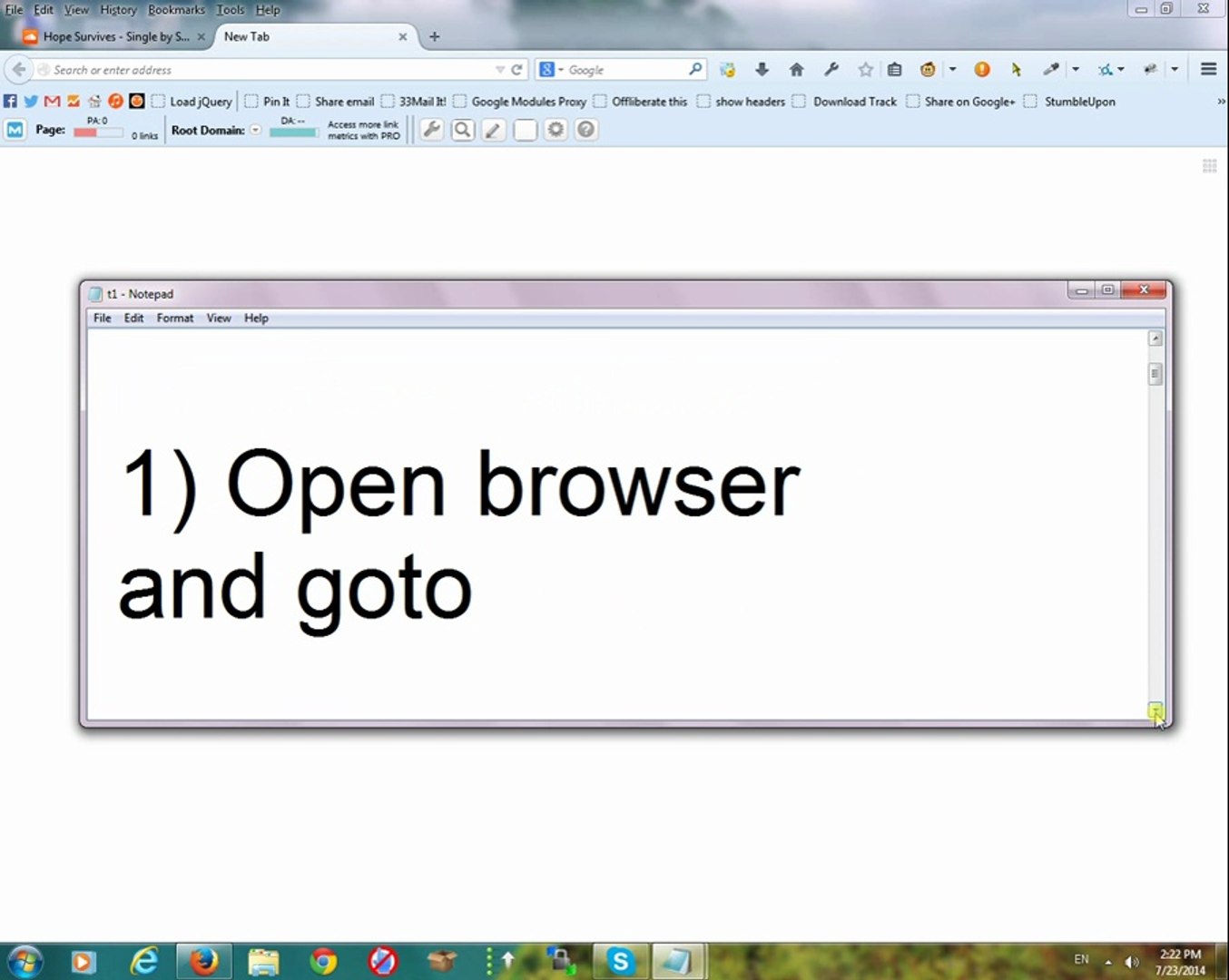Screen dimensions: 1229x980
Task: Click the MozBar magnifier search button
Action: 463,130
